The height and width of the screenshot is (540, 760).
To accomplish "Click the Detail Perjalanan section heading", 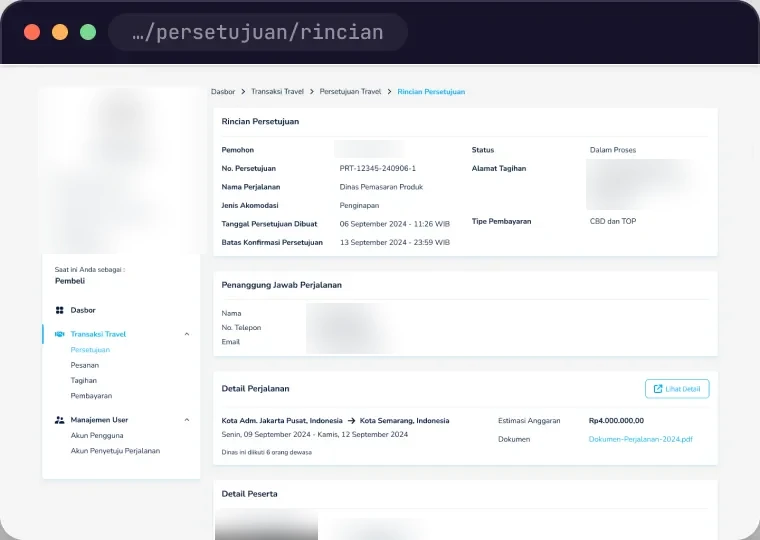I will pos(255,389).
